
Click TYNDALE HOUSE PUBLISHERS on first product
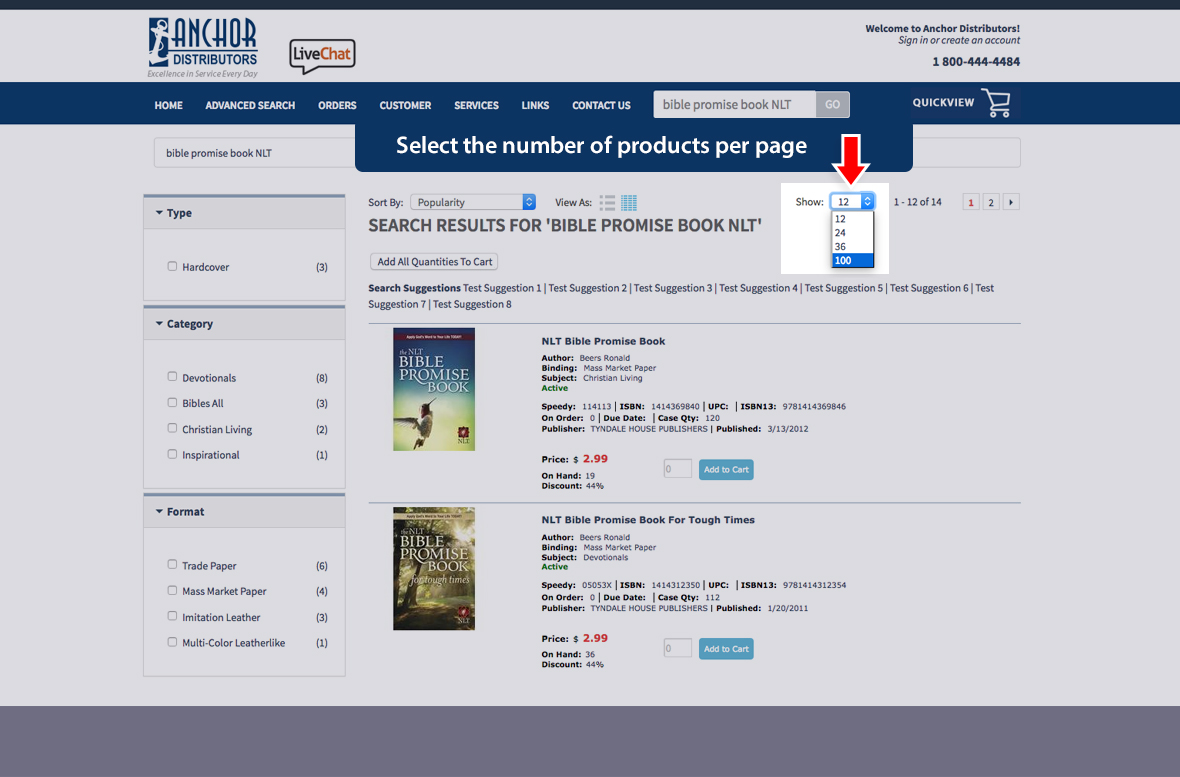(x=649, y=428)
